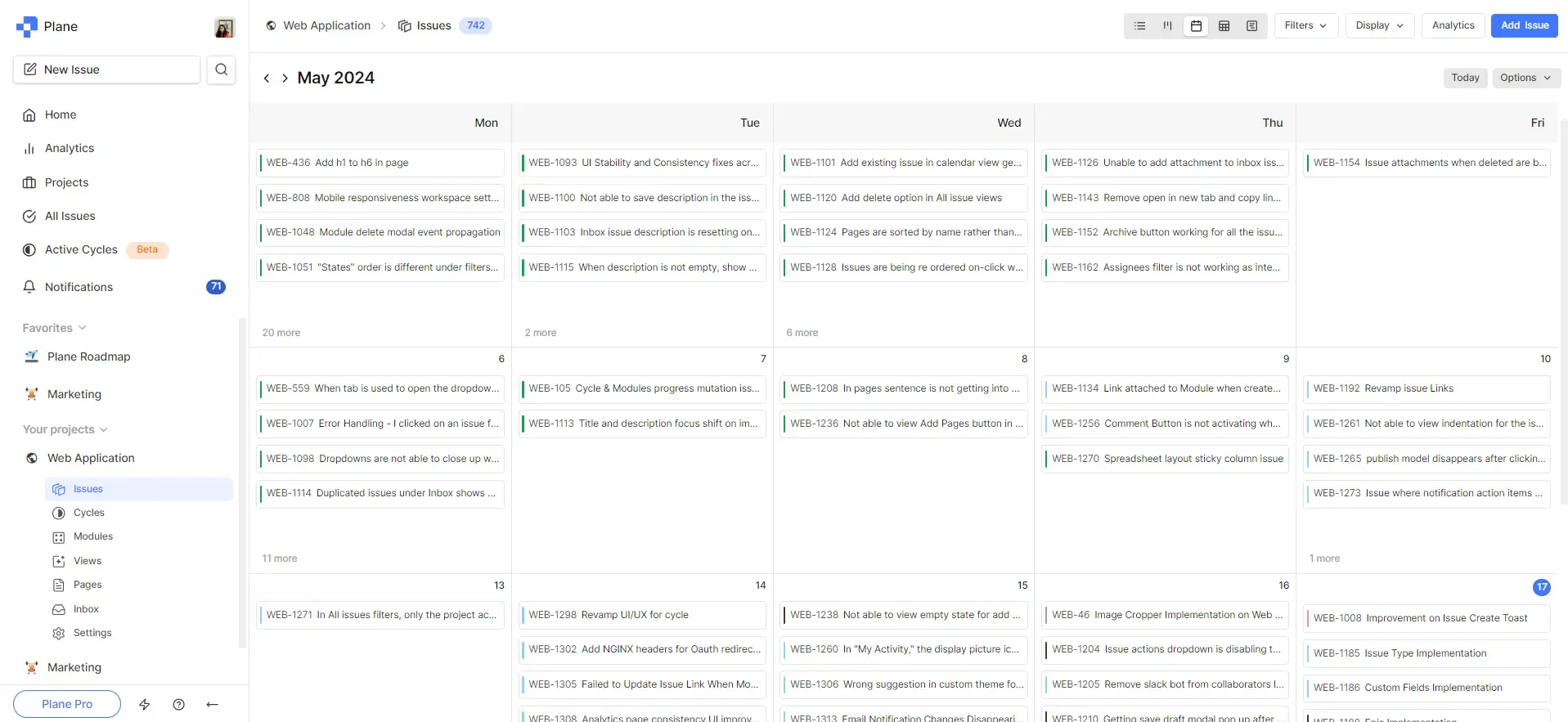Click the lightning bolt shortcuts icon
Screen dimensions: 1568x722
(x=145, y=704)
